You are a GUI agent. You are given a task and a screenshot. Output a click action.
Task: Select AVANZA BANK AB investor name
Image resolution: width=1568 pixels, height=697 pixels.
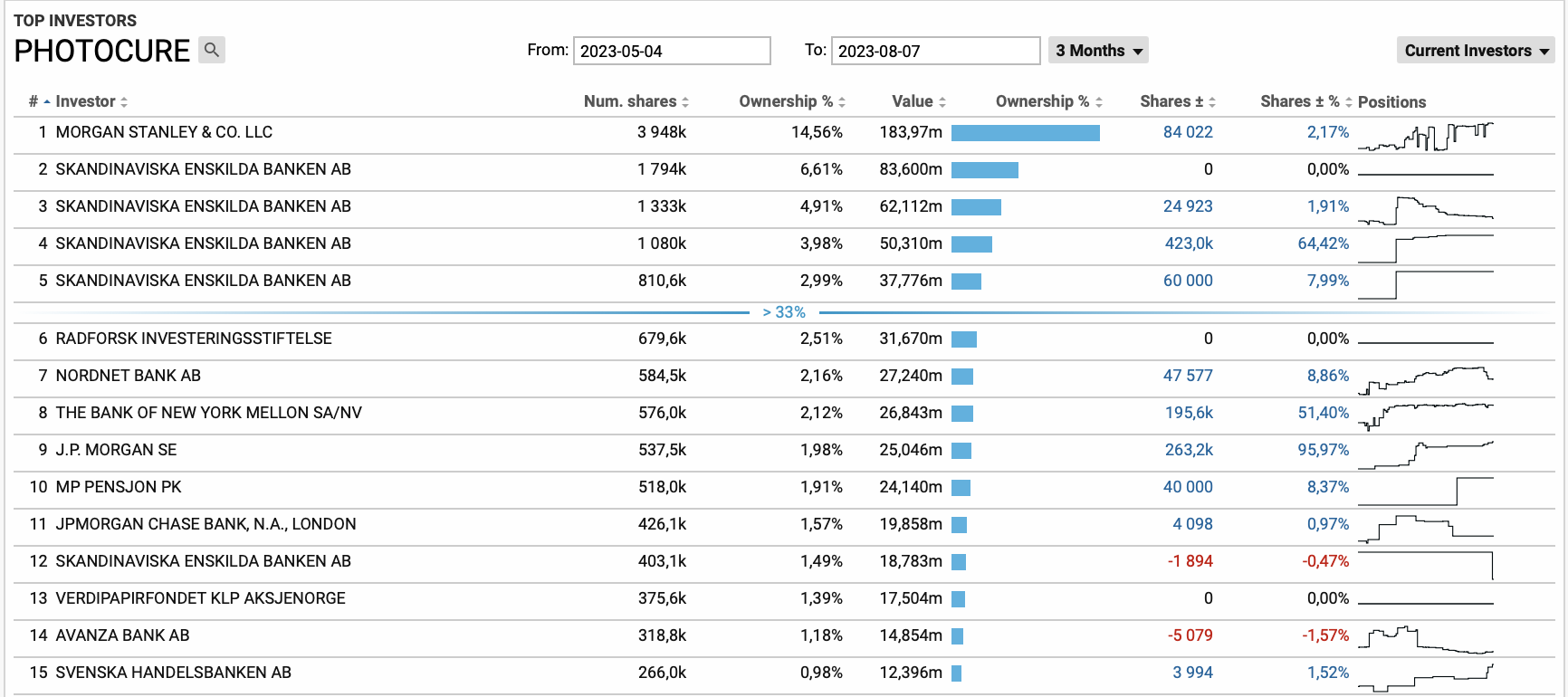[x=122, y=635]
